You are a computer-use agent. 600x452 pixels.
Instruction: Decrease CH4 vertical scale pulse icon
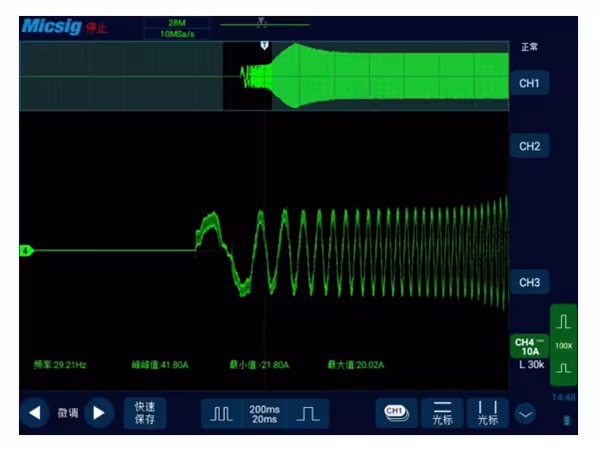[563, 368]
